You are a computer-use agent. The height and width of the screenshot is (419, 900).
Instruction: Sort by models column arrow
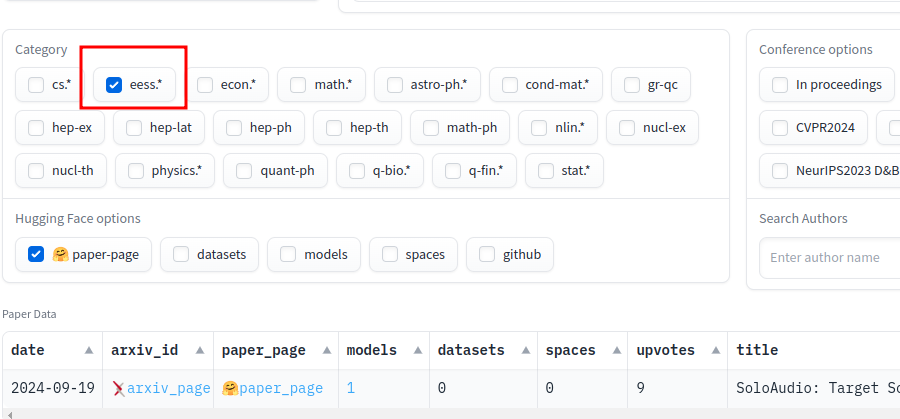tap(418, 350)
